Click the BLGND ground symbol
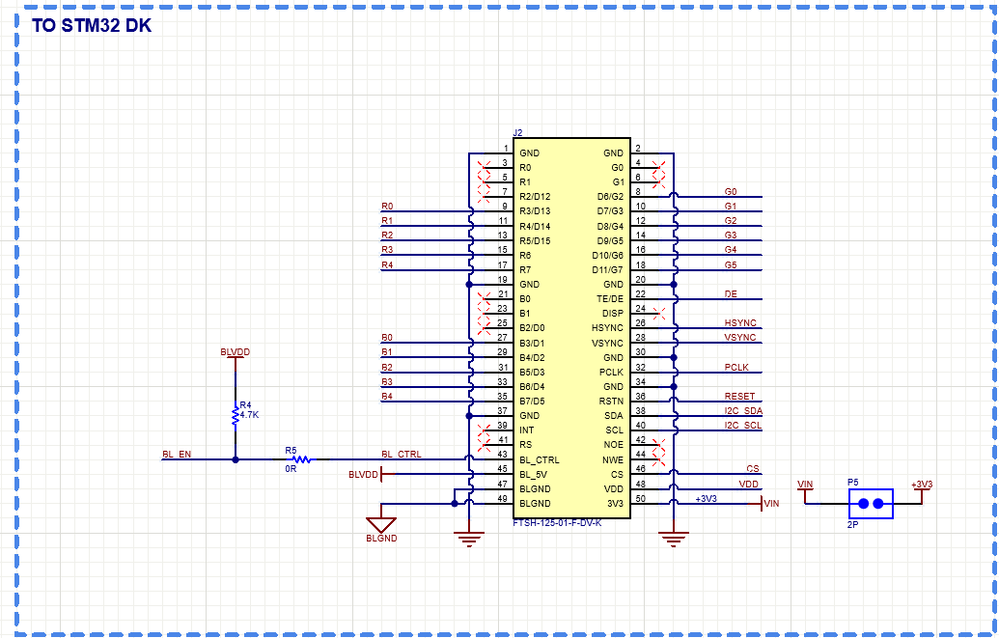Image resolution: width=999 pixels, height=638 pixels. (383, 522)
